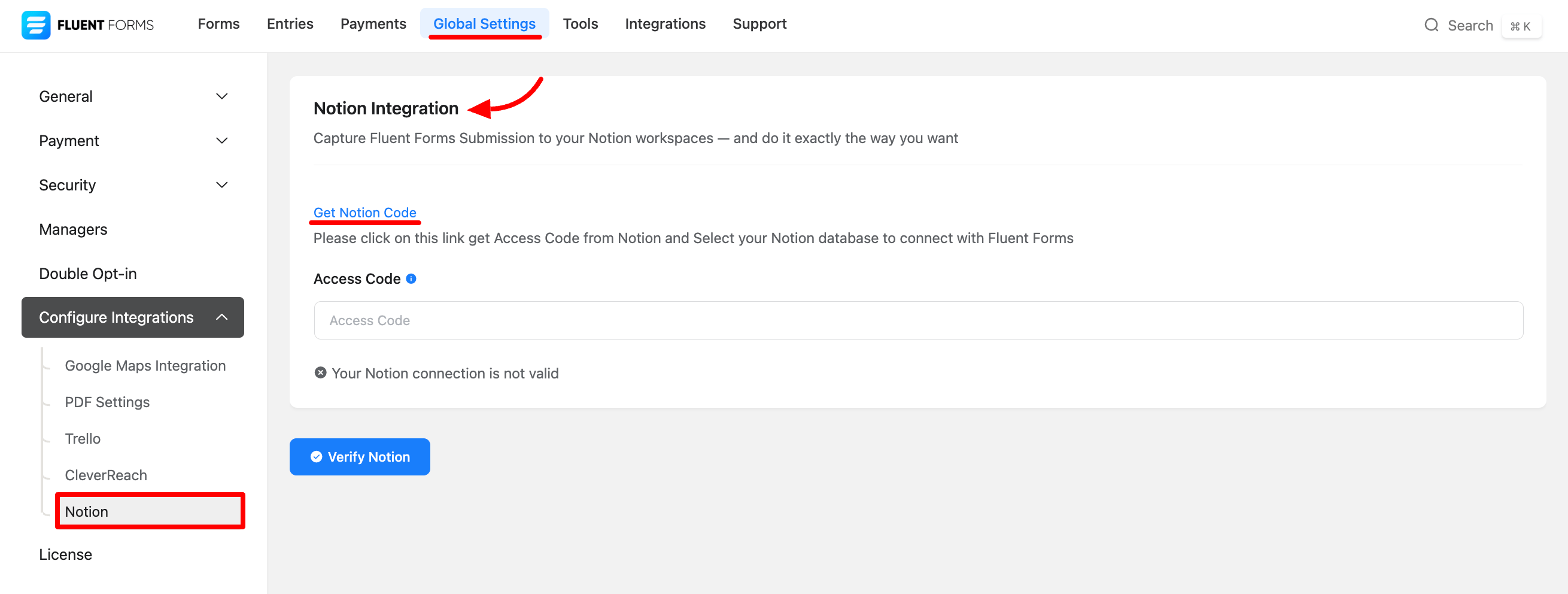The width and height of the screenshot is (1568, 594).
Task: Click the Fluent Forms logo icon
Action: click(35, 25)
